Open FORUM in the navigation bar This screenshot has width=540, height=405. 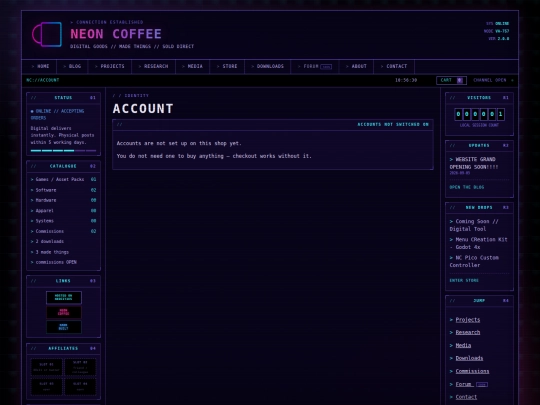315,66
